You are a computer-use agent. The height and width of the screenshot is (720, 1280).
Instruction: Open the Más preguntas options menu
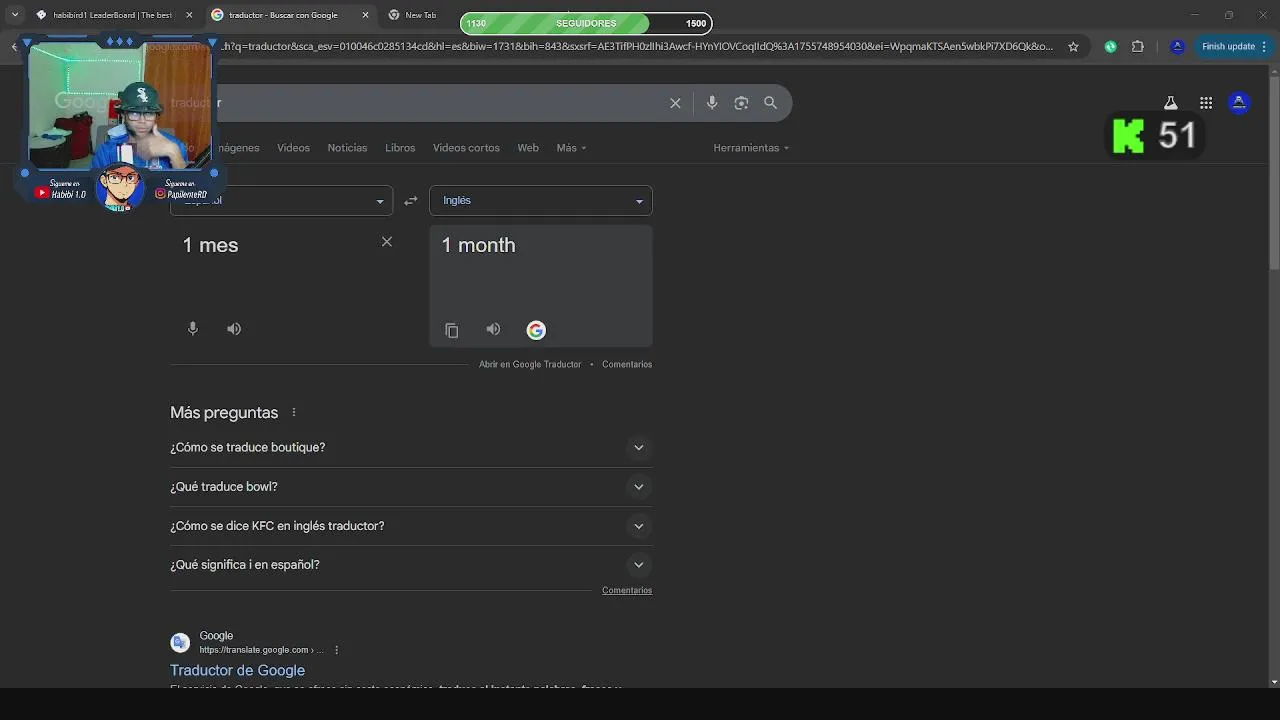pyautogui.click(x=294, y=412)
